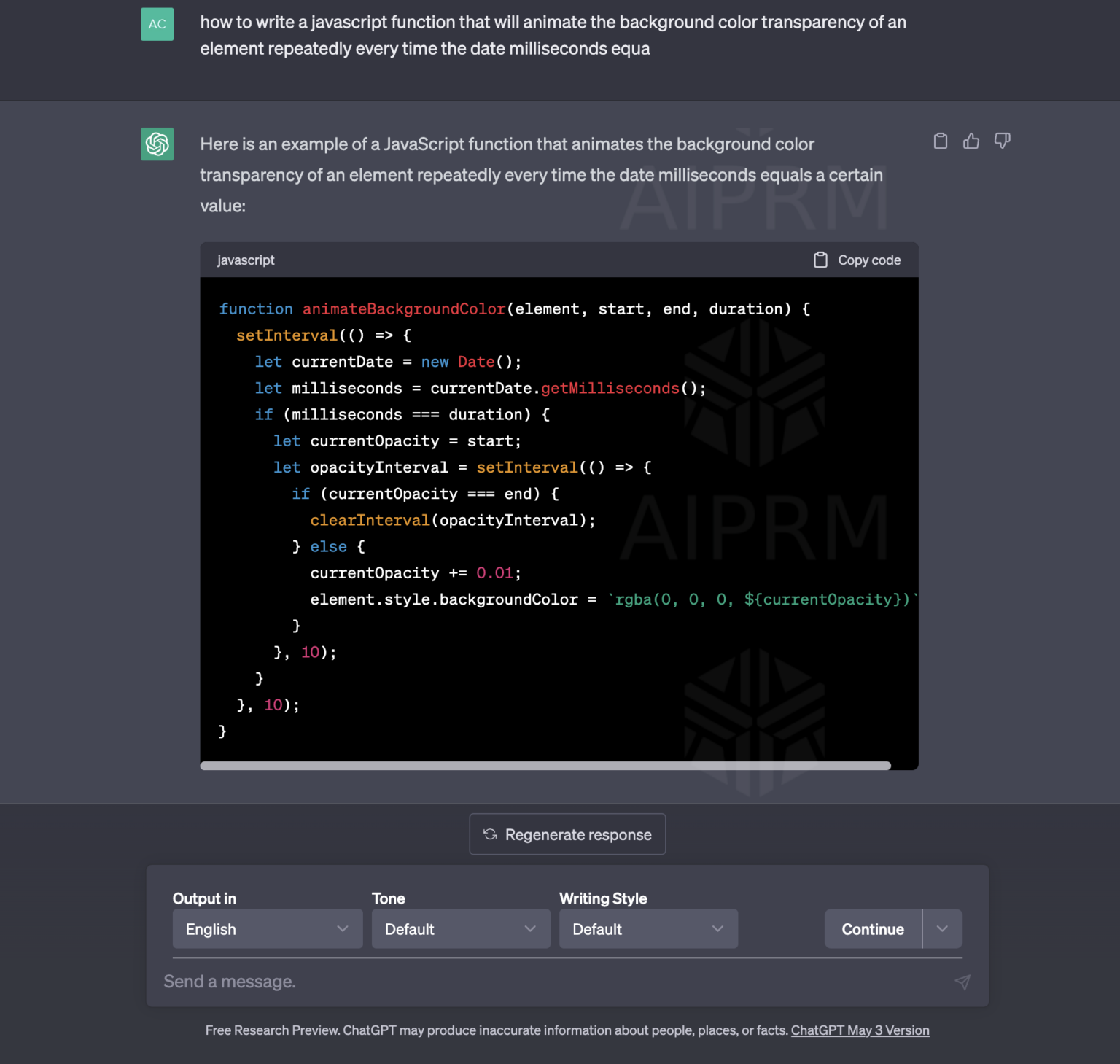Click the animateBackgroundColor function name
This screenshot has height=1064, width=1120.
point(404,309)
